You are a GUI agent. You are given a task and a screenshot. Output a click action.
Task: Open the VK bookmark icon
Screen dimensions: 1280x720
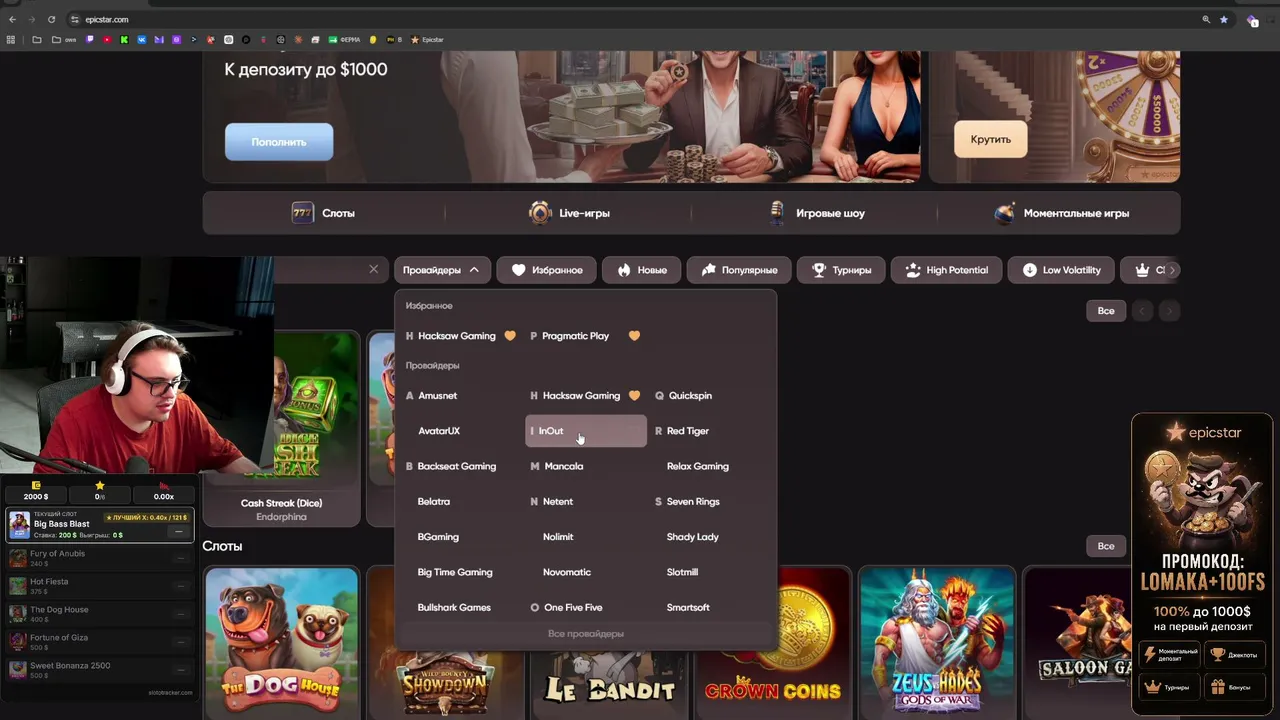point(141,40)
